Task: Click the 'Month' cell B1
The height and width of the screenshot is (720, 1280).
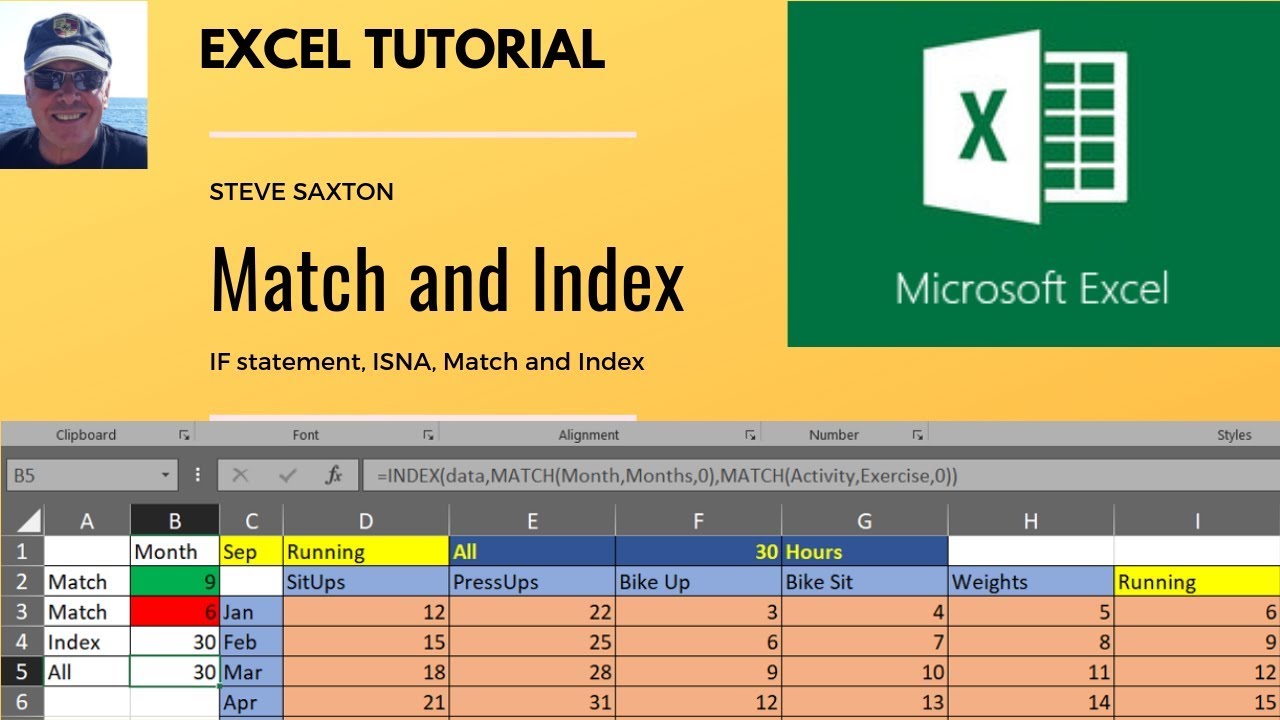Action: 175,551
